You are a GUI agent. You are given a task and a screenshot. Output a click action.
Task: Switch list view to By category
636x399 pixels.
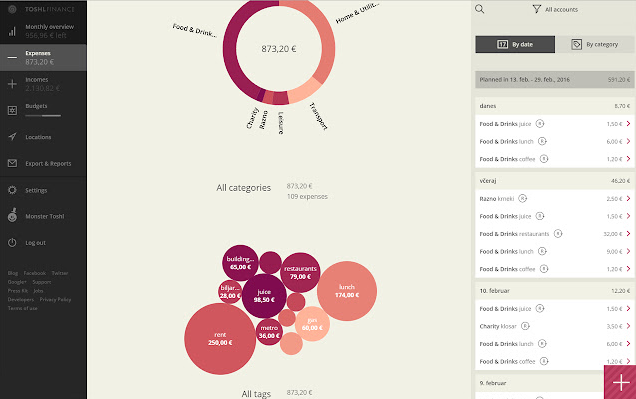point(595,44)
